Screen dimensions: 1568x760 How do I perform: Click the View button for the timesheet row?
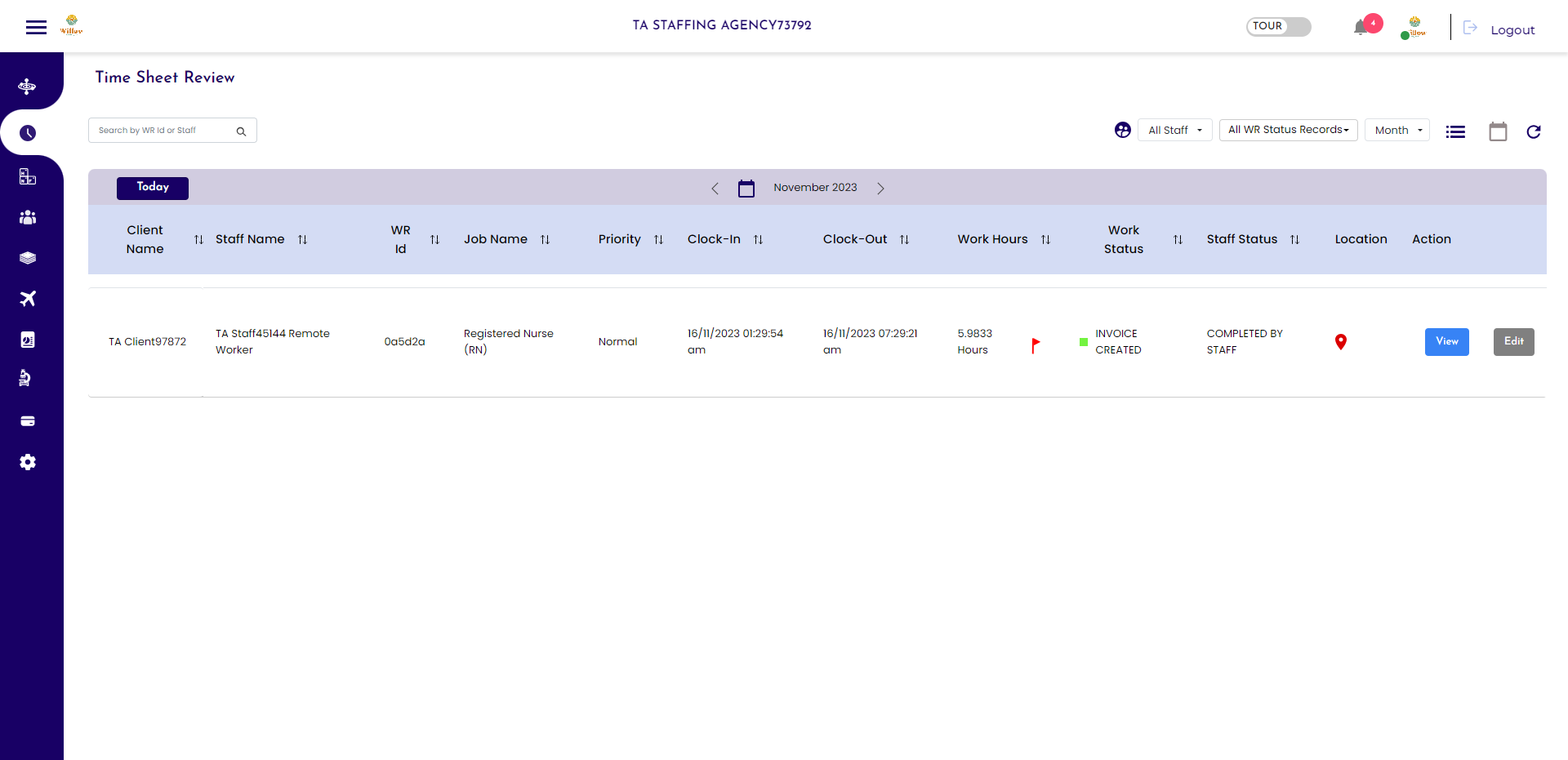1446,341
